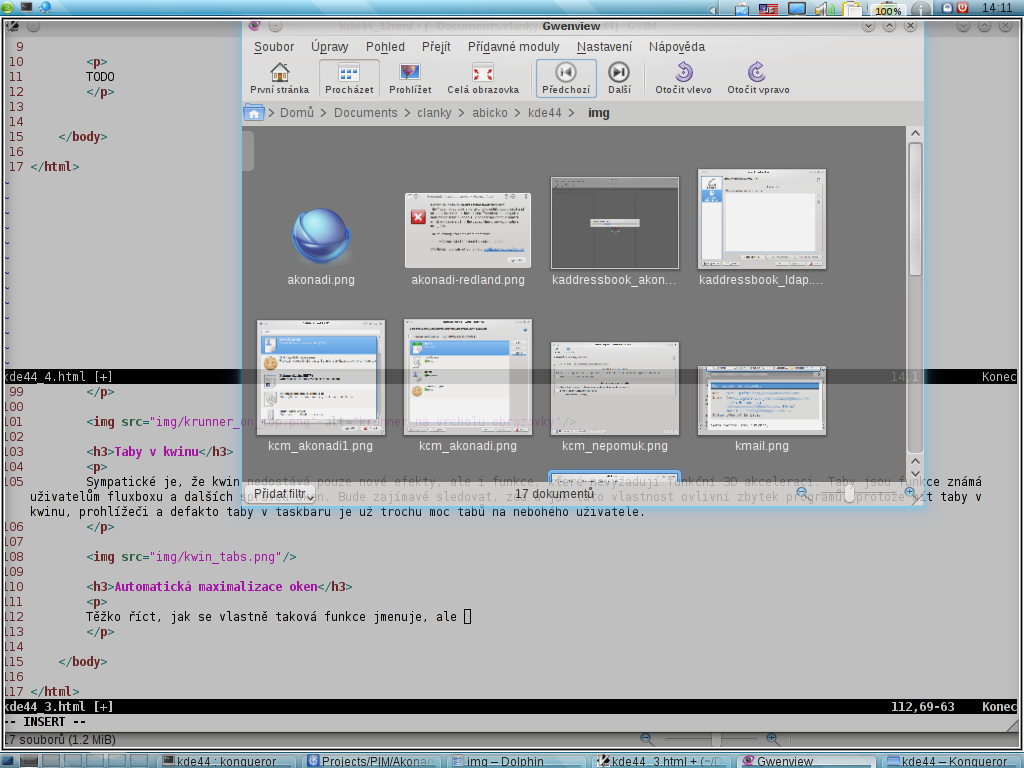Image resolution: width=1024 pixels, height=768 pixels.
Task: Click zoom out icon in Gwenview statusbar
Action: [x=801, y=493]
